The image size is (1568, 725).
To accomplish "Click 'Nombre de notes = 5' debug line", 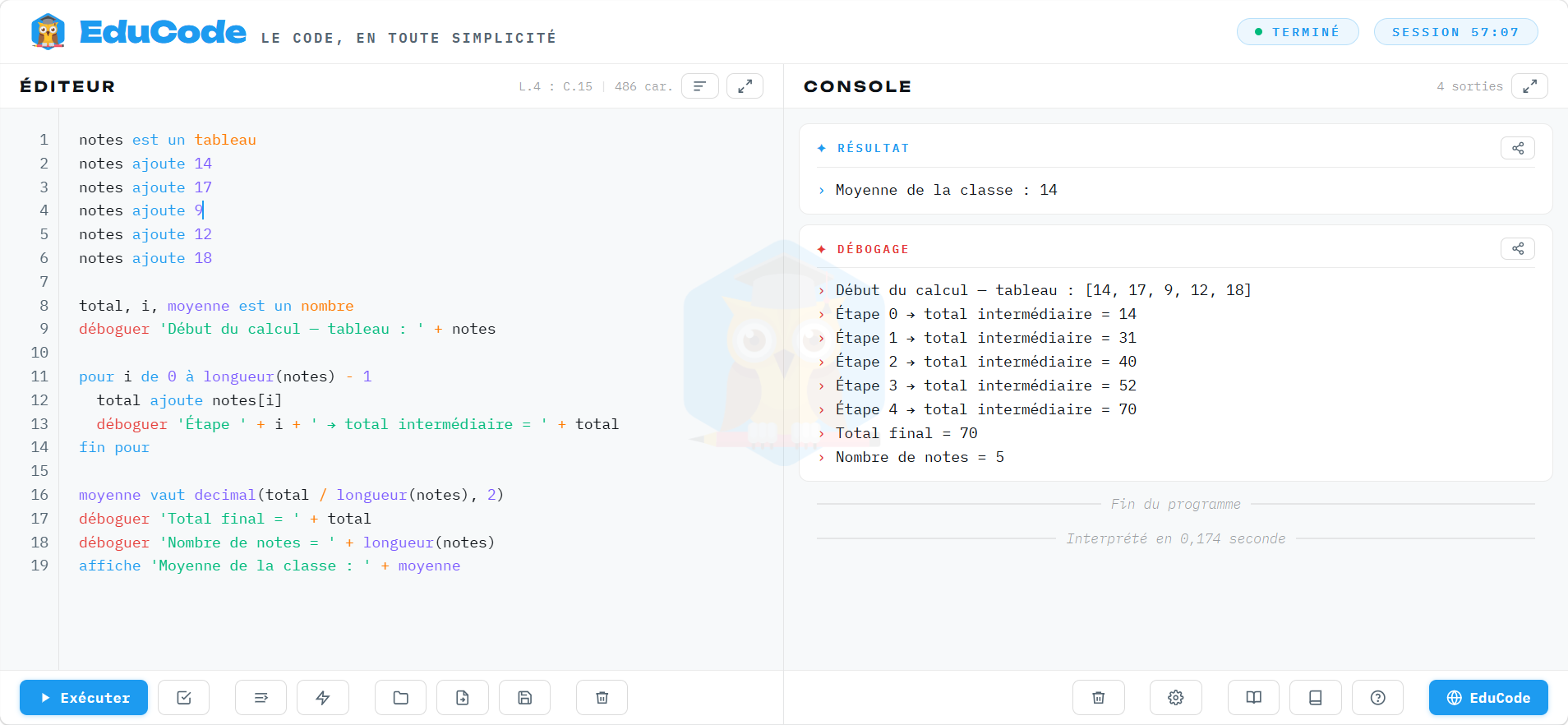I will [x=920, y=457].
